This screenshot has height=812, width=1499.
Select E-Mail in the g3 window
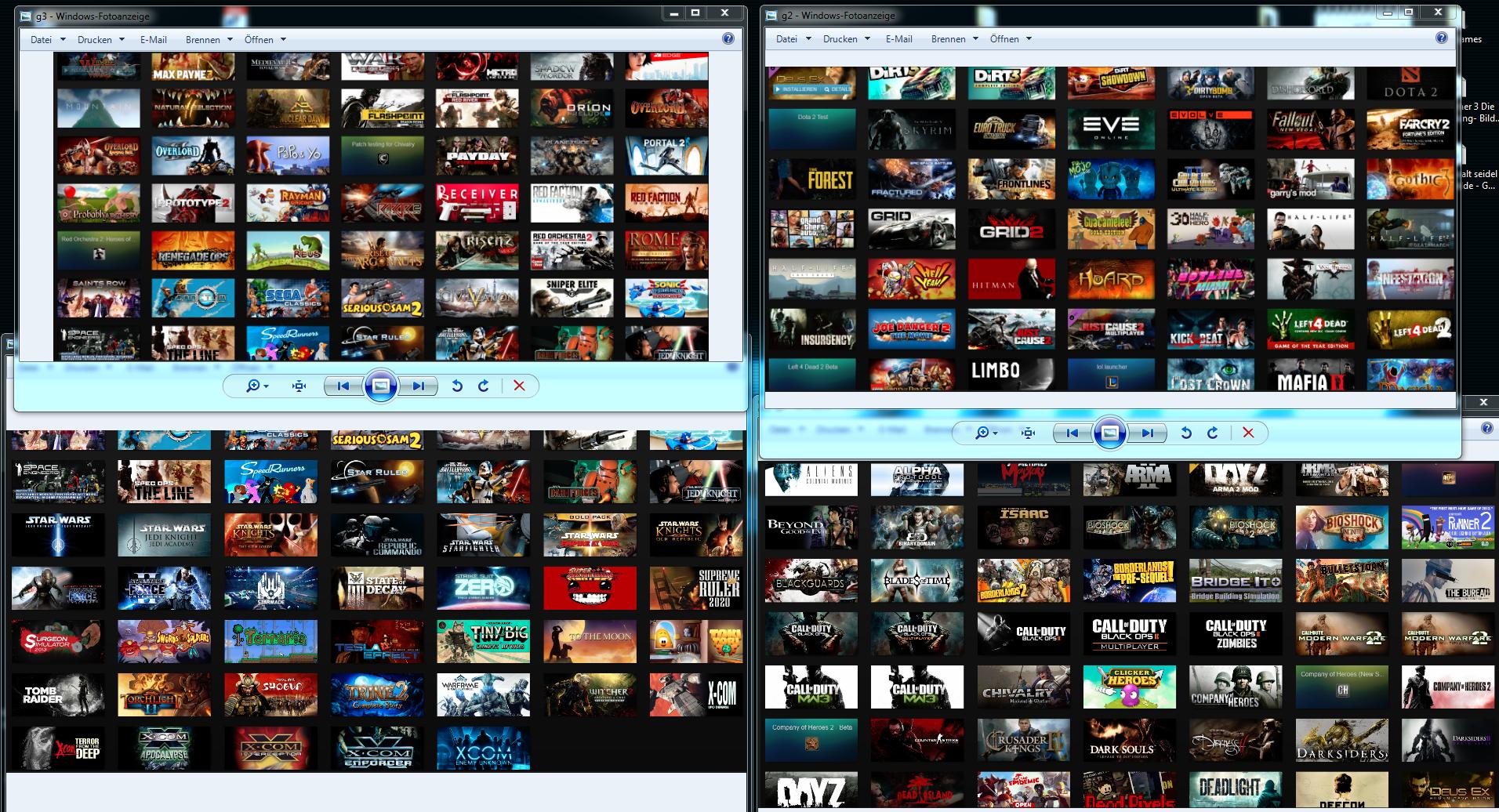click(154, 39)
